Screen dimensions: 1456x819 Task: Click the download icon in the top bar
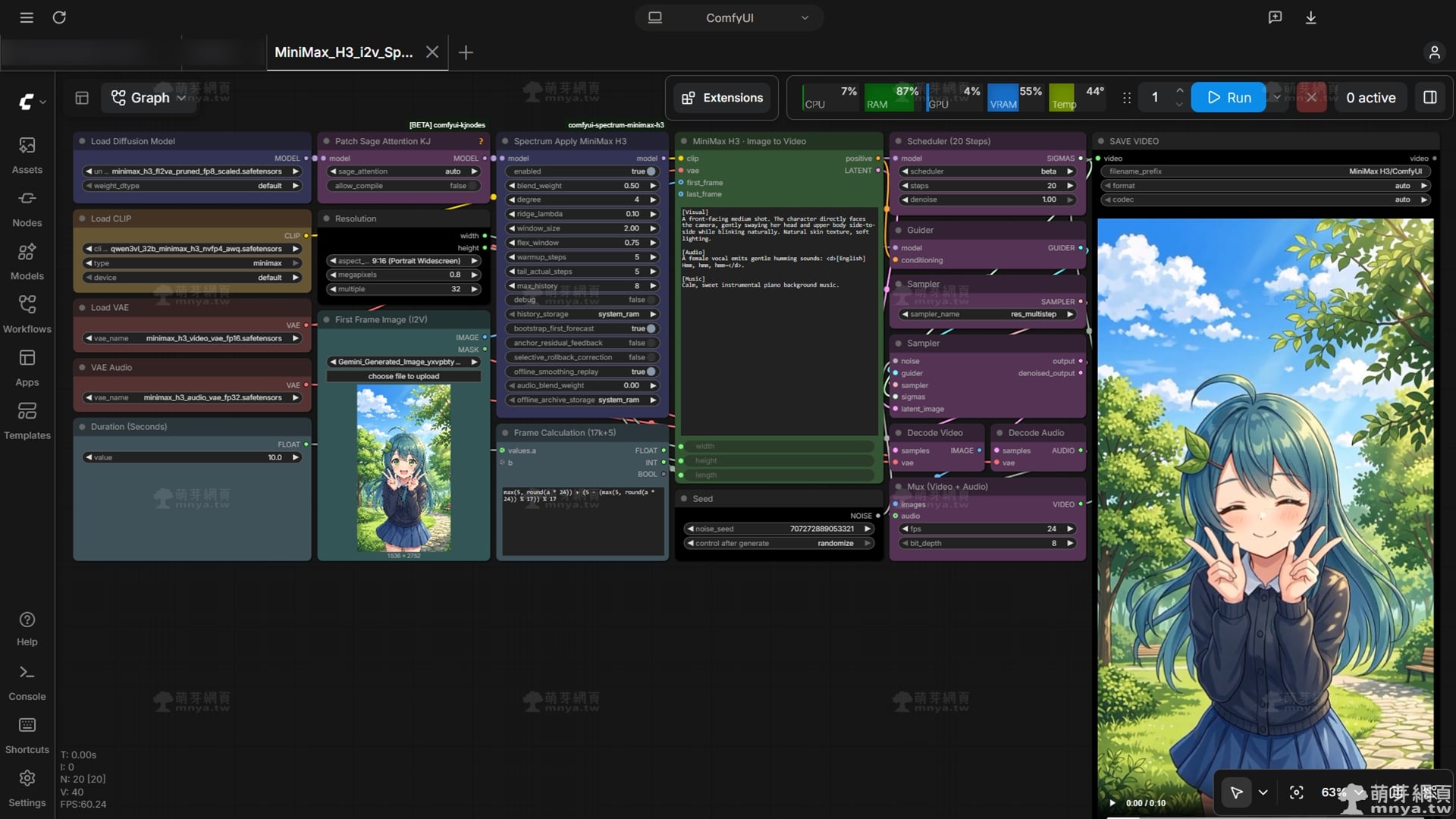point(1310,17)
